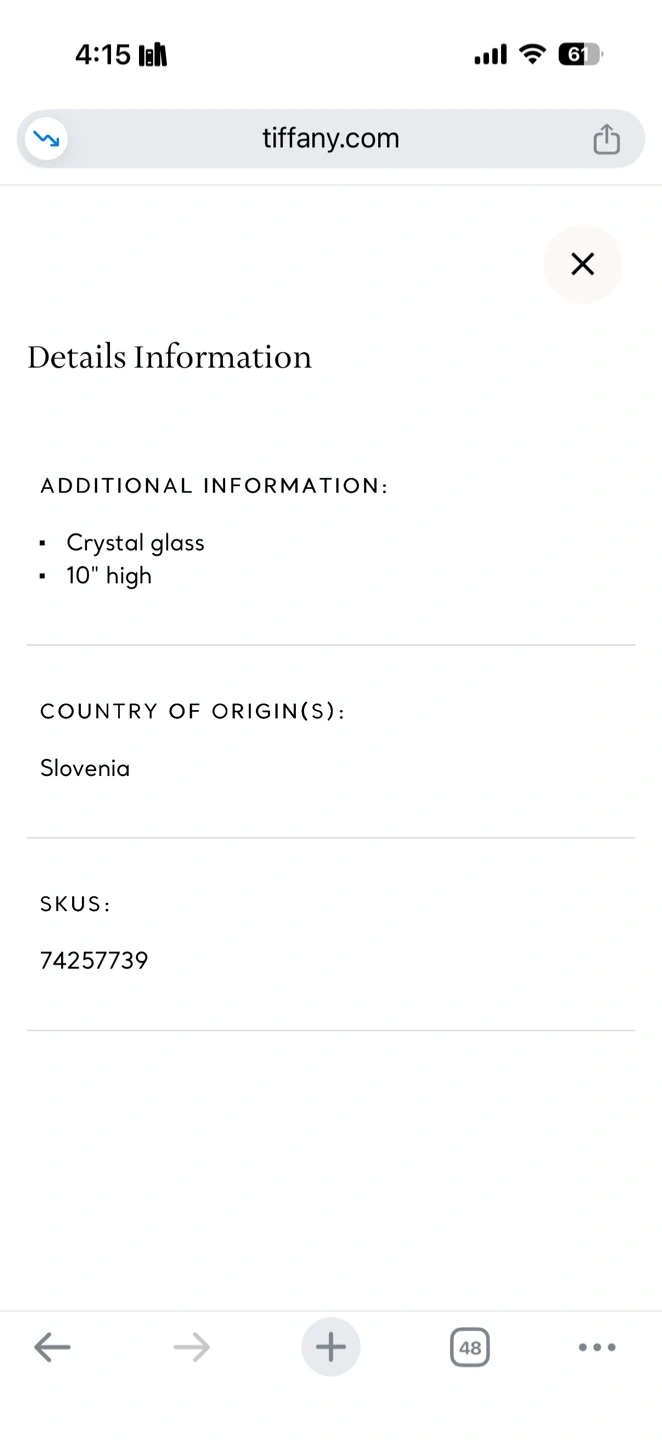Open the browser three-dots menu
The width and height of the screenshot is (662, 1440).
click(x=597, y=1347)
